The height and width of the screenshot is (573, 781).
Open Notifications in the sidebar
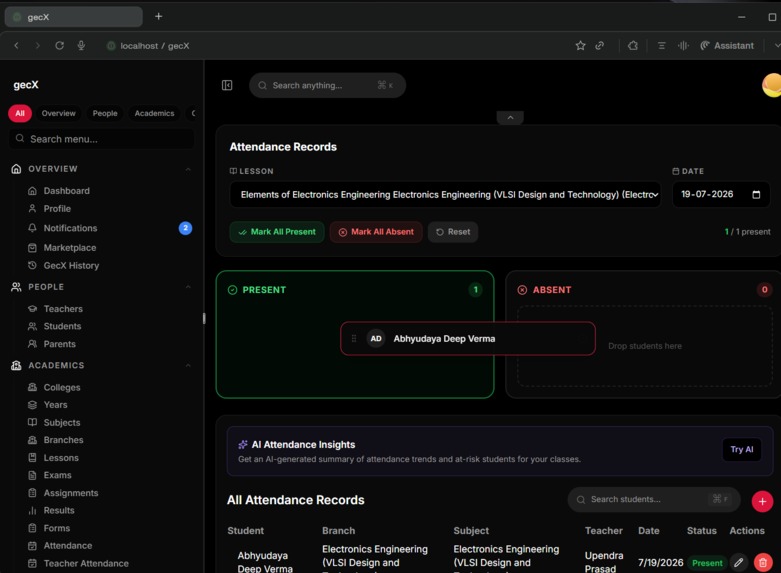[70, 228]
